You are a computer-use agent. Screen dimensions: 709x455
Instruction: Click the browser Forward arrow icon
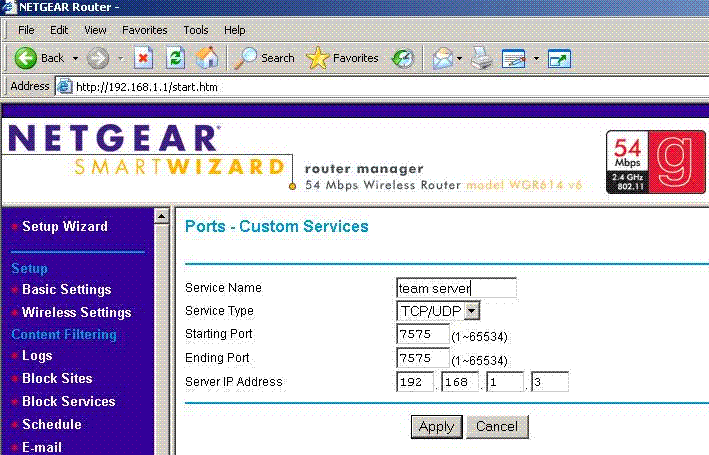click(x=98, y=58)
